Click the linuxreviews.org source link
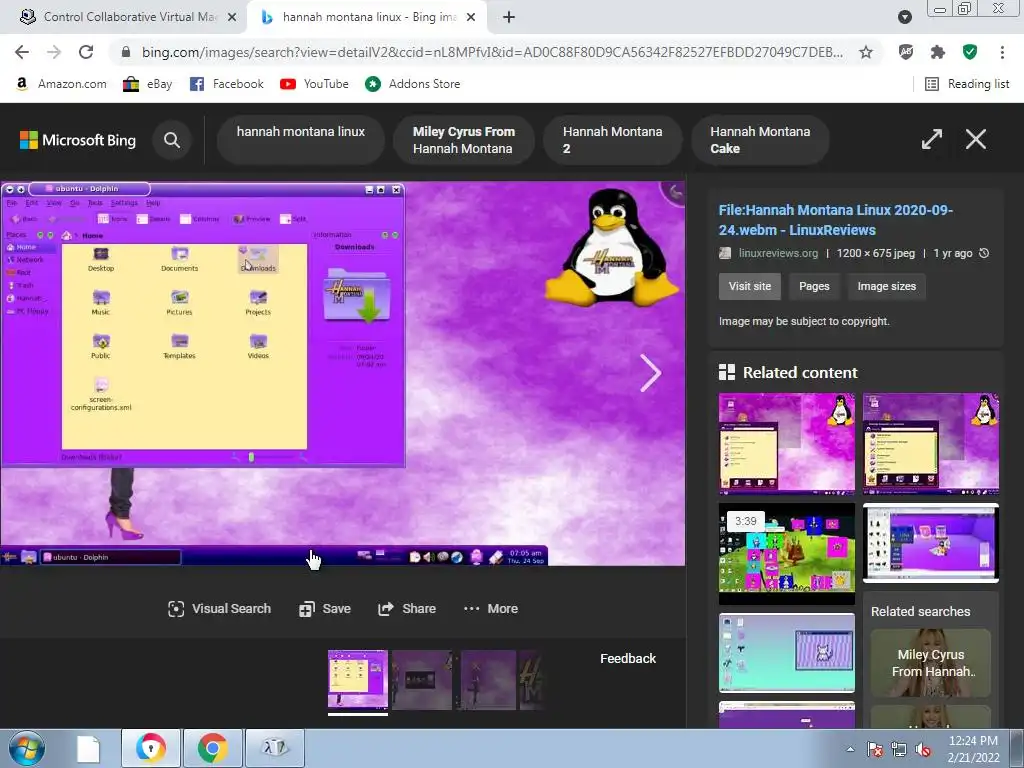 point(778,253)
